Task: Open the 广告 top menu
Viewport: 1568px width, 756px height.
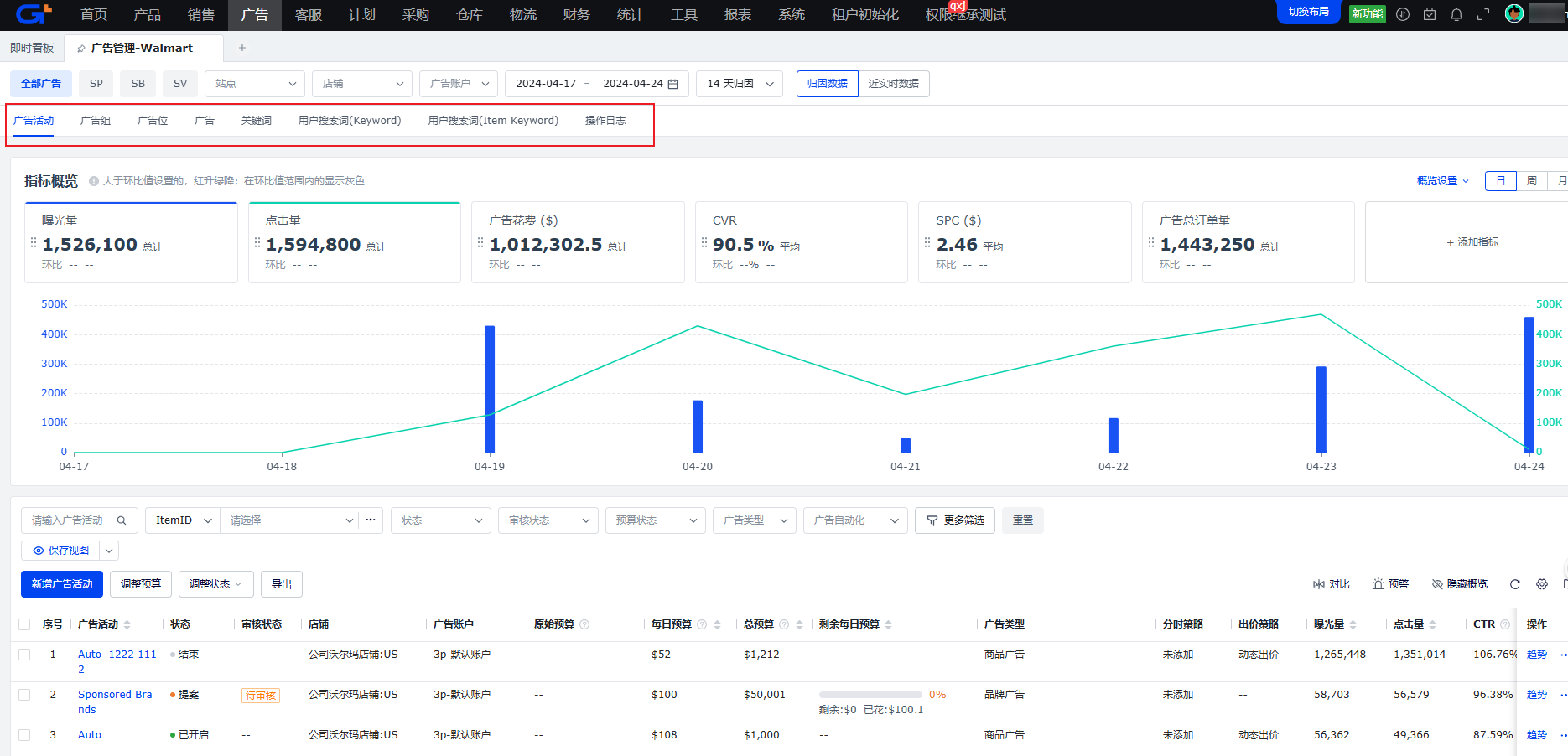Action: (255, 15)
